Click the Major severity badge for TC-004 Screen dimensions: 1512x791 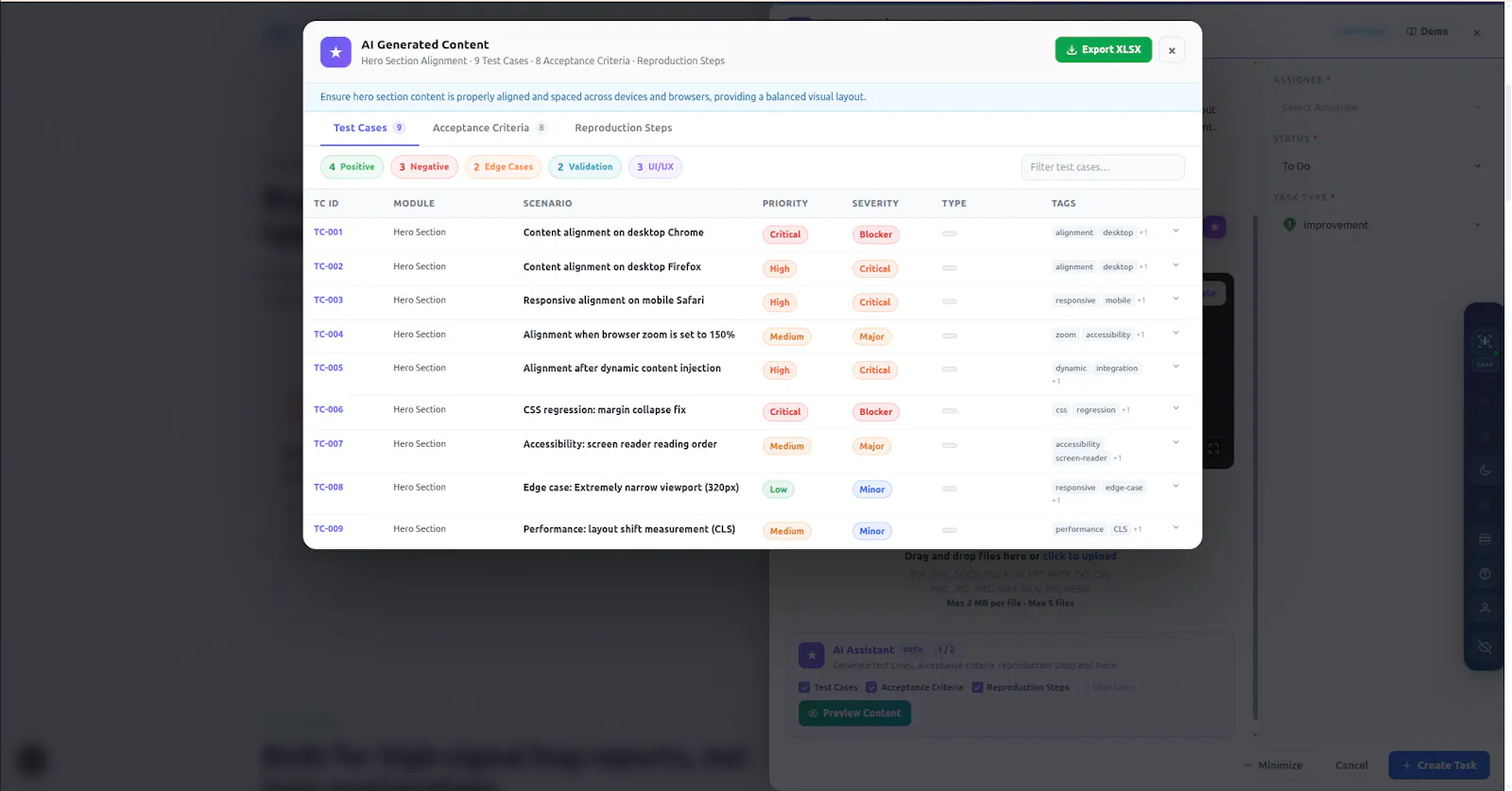click(x=872, y=336)
